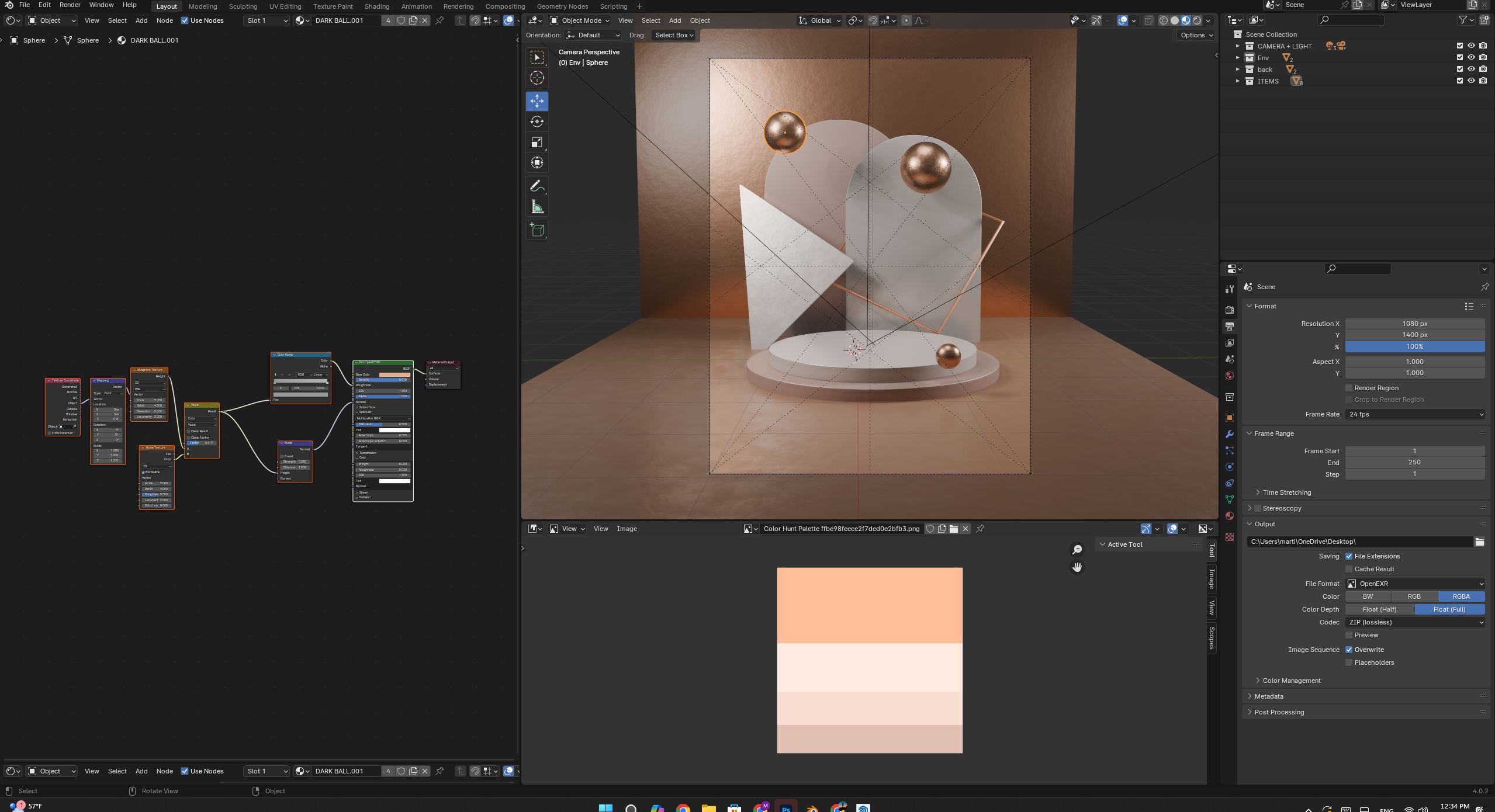Switch viewport to Rendered shading
Screen dimensions: 1495x812
(1197, 20)
